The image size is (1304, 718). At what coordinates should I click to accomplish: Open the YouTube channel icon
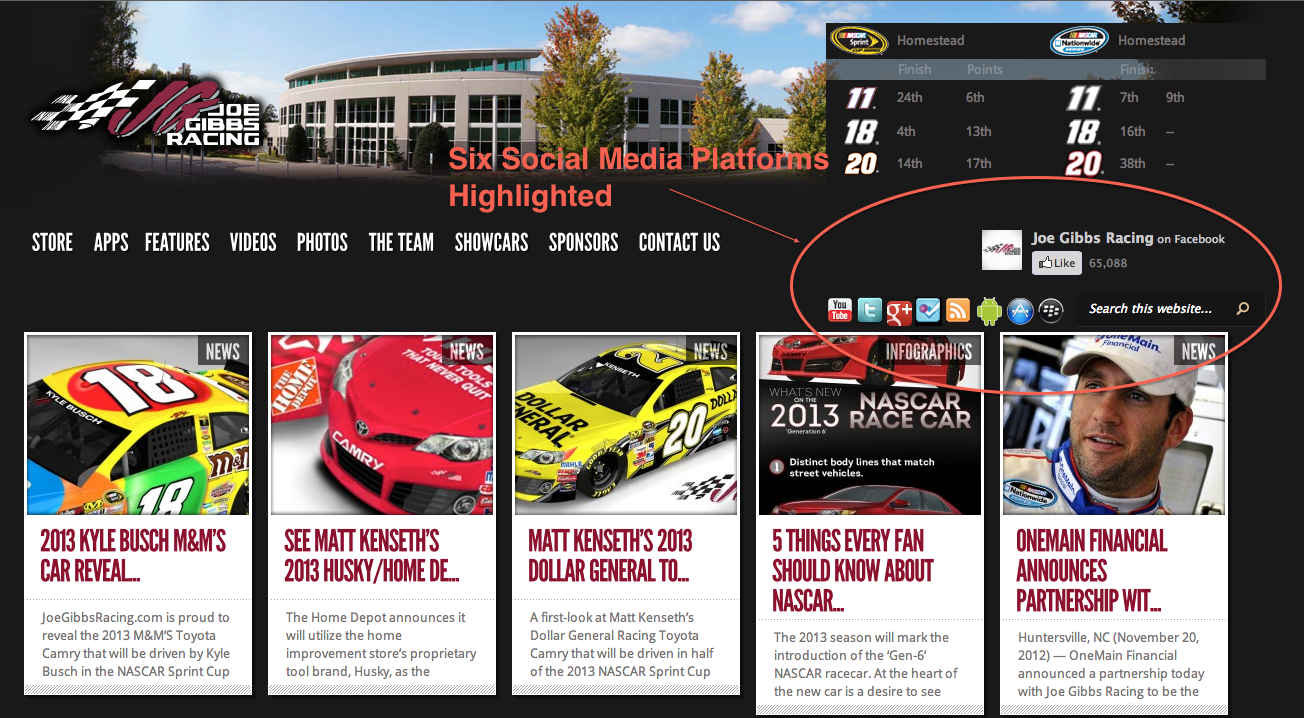pyautogui.click(x=840, y=310)
